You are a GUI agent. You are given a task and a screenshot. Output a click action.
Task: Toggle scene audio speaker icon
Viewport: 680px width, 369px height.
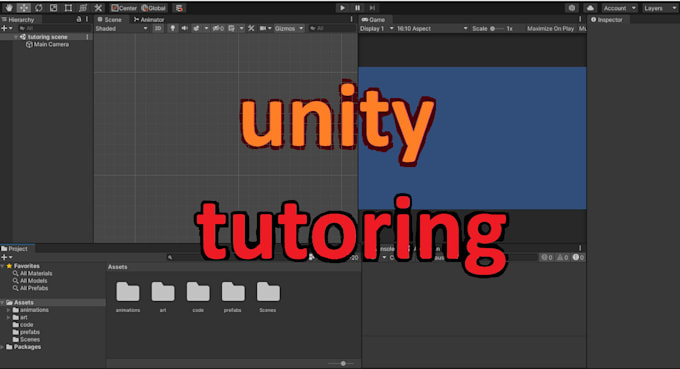coord(184,28)
